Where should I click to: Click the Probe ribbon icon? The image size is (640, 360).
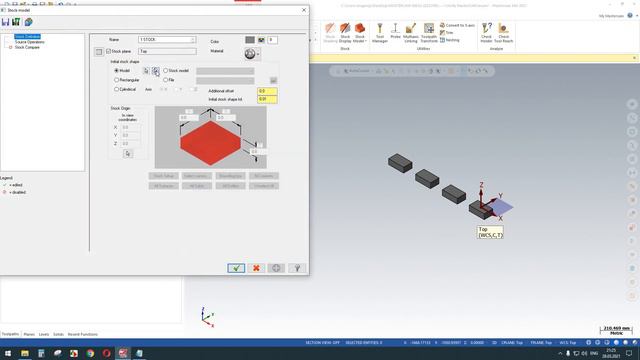point(395,31)
